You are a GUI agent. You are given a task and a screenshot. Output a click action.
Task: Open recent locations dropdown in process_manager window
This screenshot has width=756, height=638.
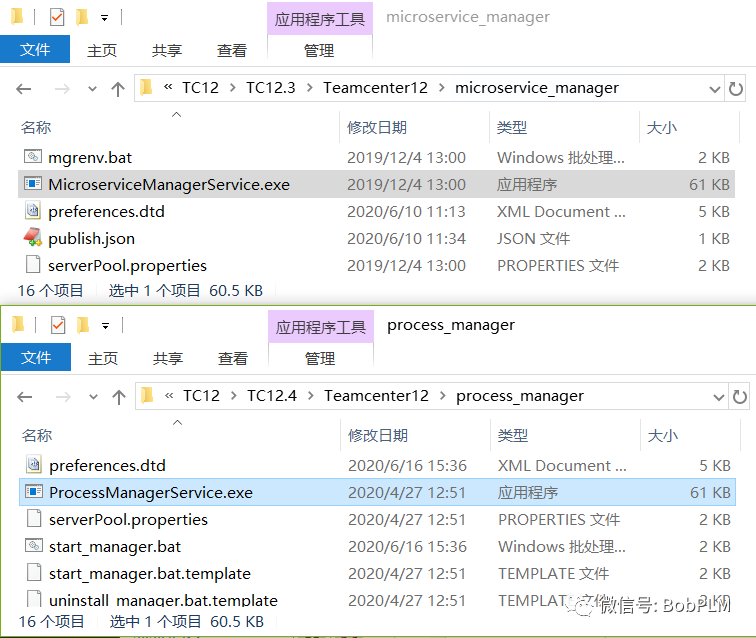(93, 397)
